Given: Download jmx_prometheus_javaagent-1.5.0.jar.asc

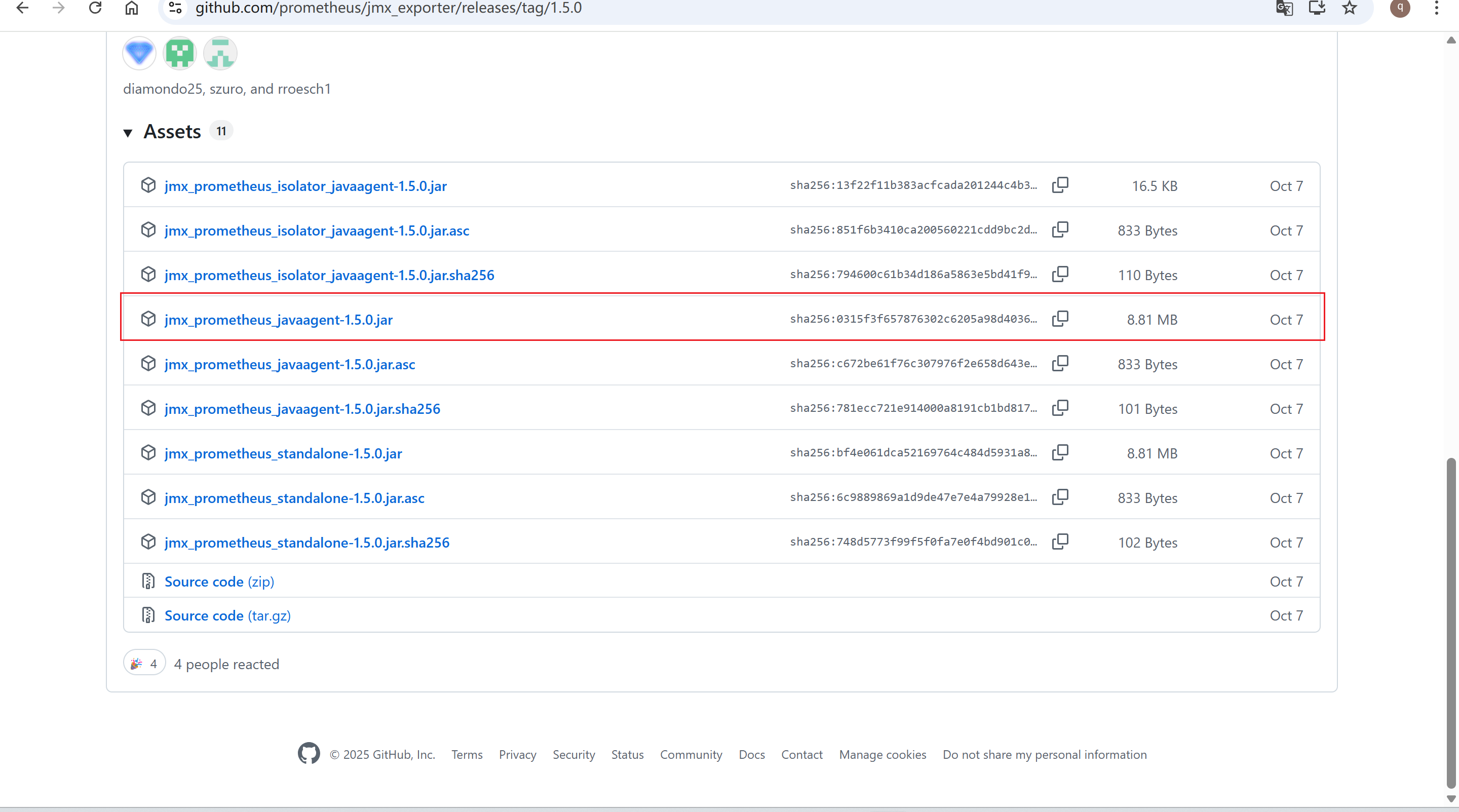Looking at the screenshot, I should click(x=289, y=364).
